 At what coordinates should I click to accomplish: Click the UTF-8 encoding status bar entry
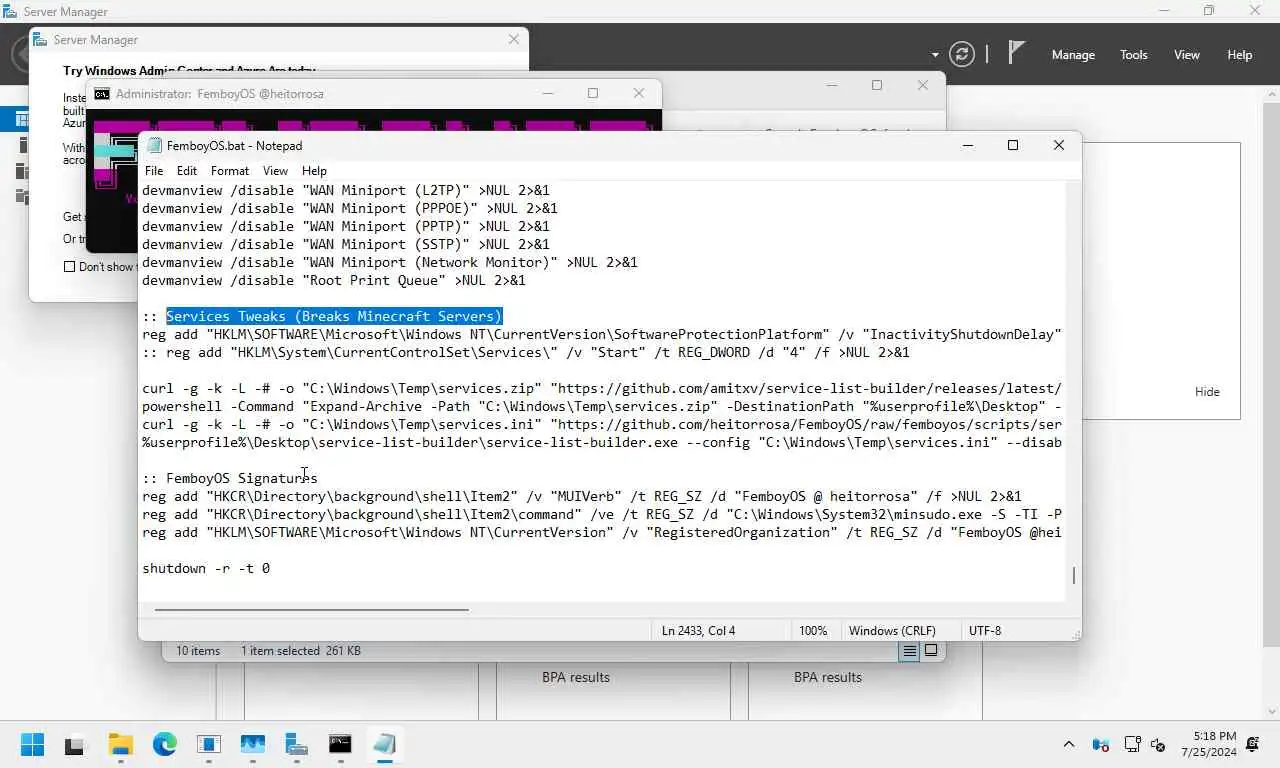click(x=985, y=631)
